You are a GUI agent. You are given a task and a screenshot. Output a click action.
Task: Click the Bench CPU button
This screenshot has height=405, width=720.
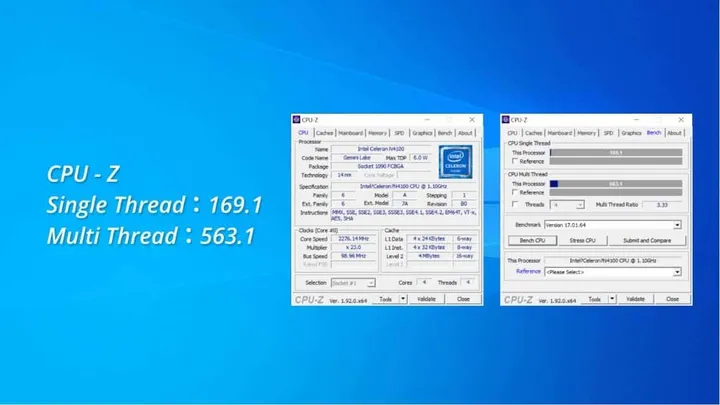[x=533, y=241]
